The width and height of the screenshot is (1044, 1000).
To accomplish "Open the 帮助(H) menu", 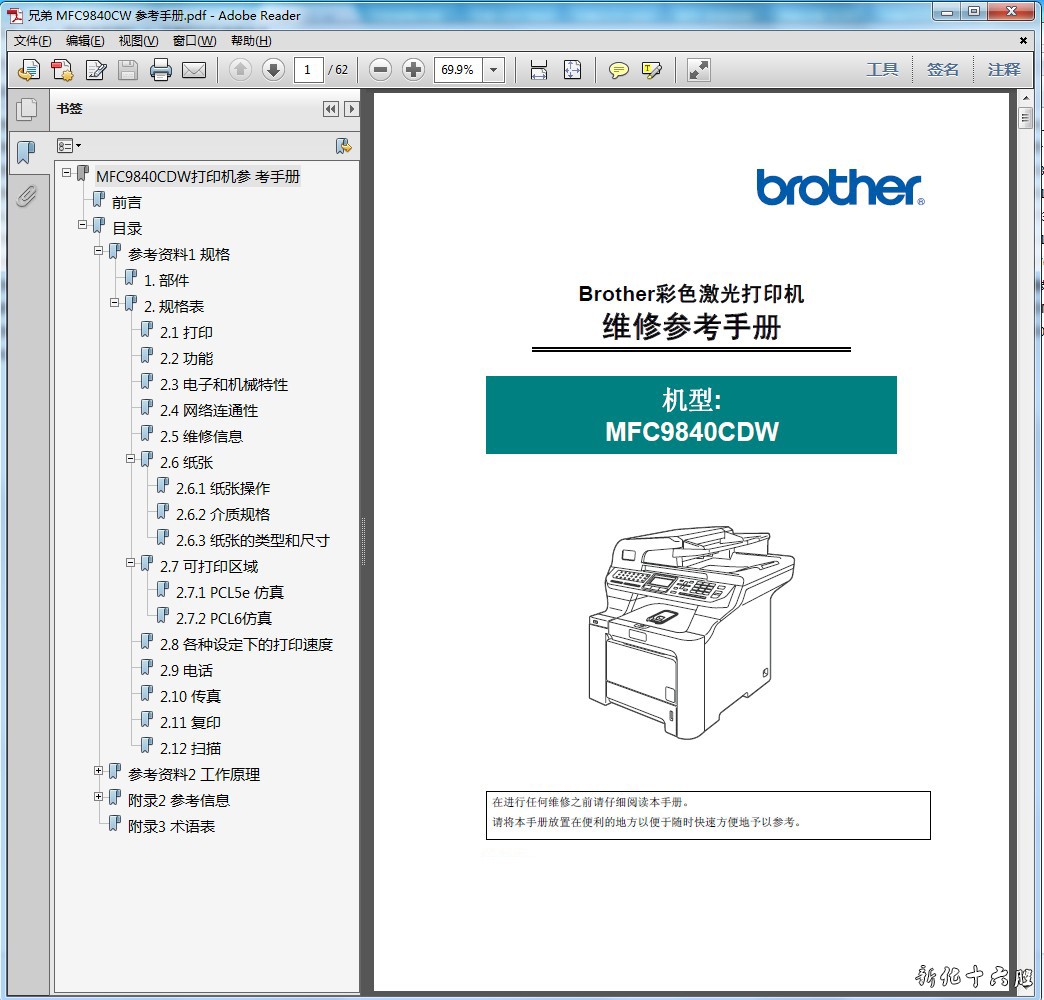I will 251,41.
